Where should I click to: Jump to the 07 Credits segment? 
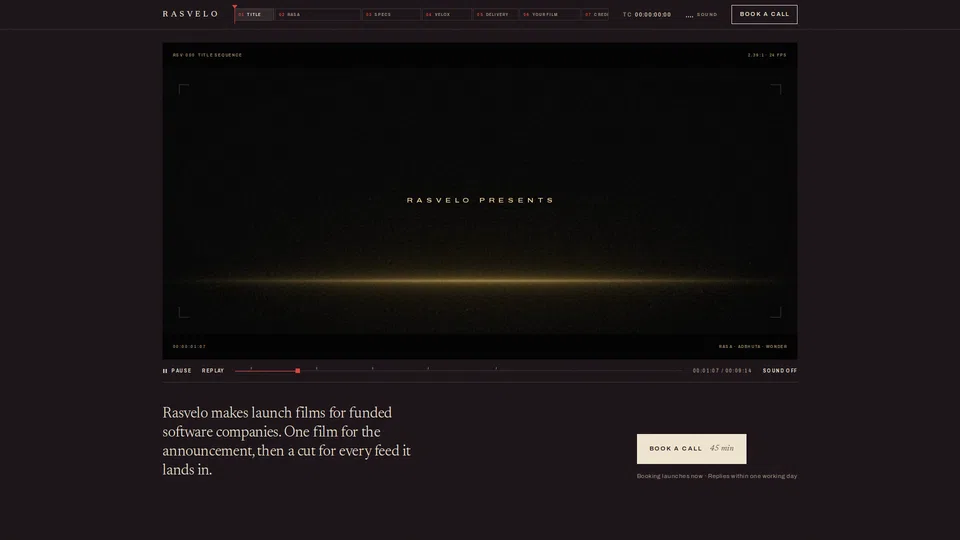(595, 14)
